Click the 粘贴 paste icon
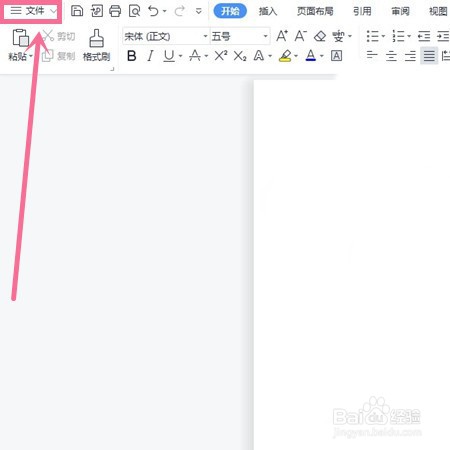 click(x=21, y=37)
